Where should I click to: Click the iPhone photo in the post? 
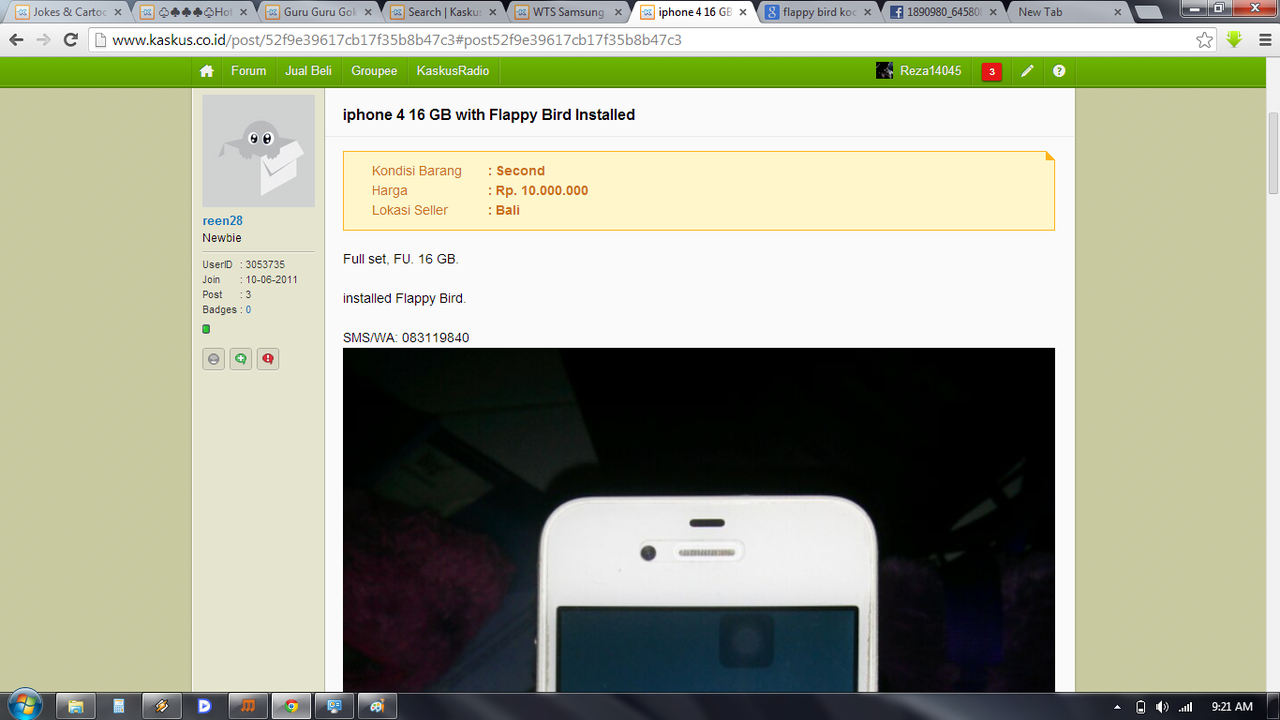coord(699,520)
